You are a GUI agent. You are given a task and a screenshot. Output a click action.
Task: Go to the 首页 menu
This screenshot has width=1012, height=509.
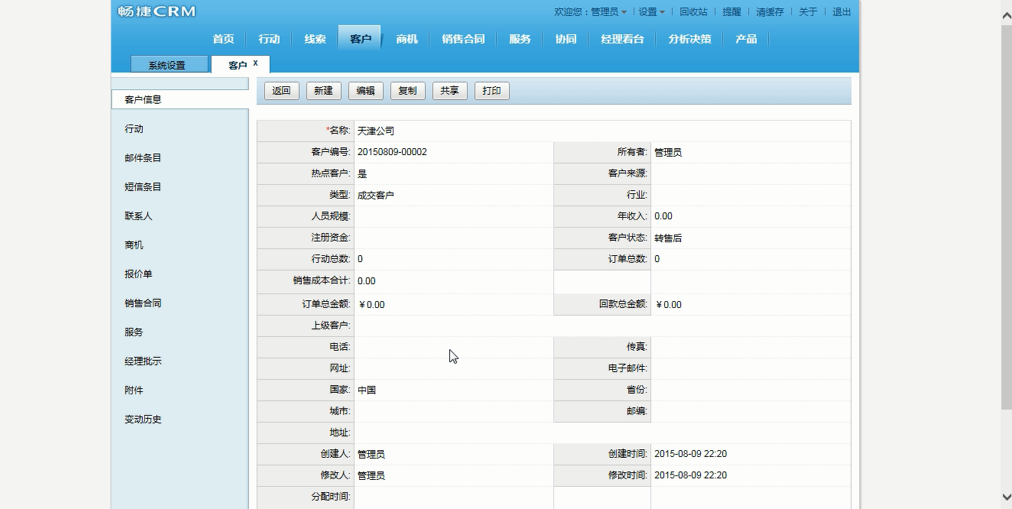pyautogui.click(x=223, y=39)
